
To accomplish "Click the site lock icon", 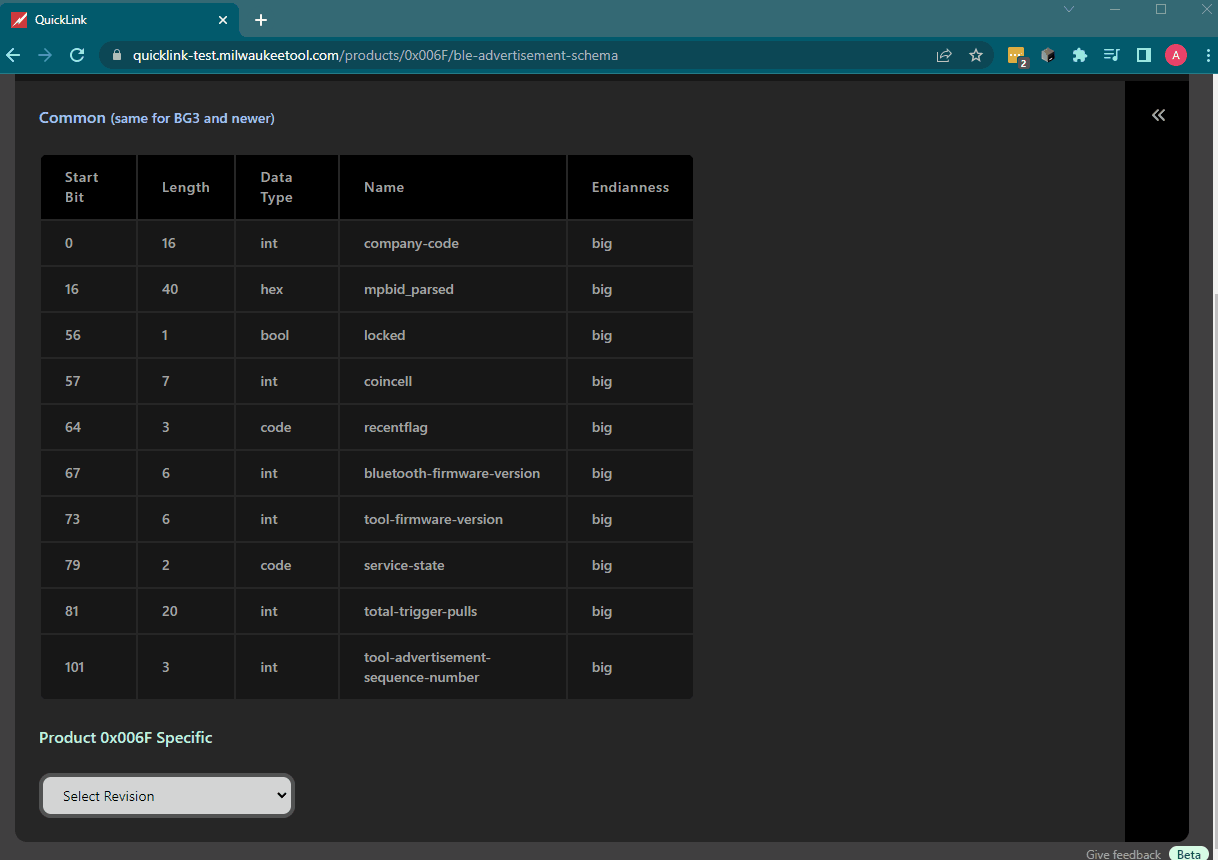I will [x=117, y=56].
